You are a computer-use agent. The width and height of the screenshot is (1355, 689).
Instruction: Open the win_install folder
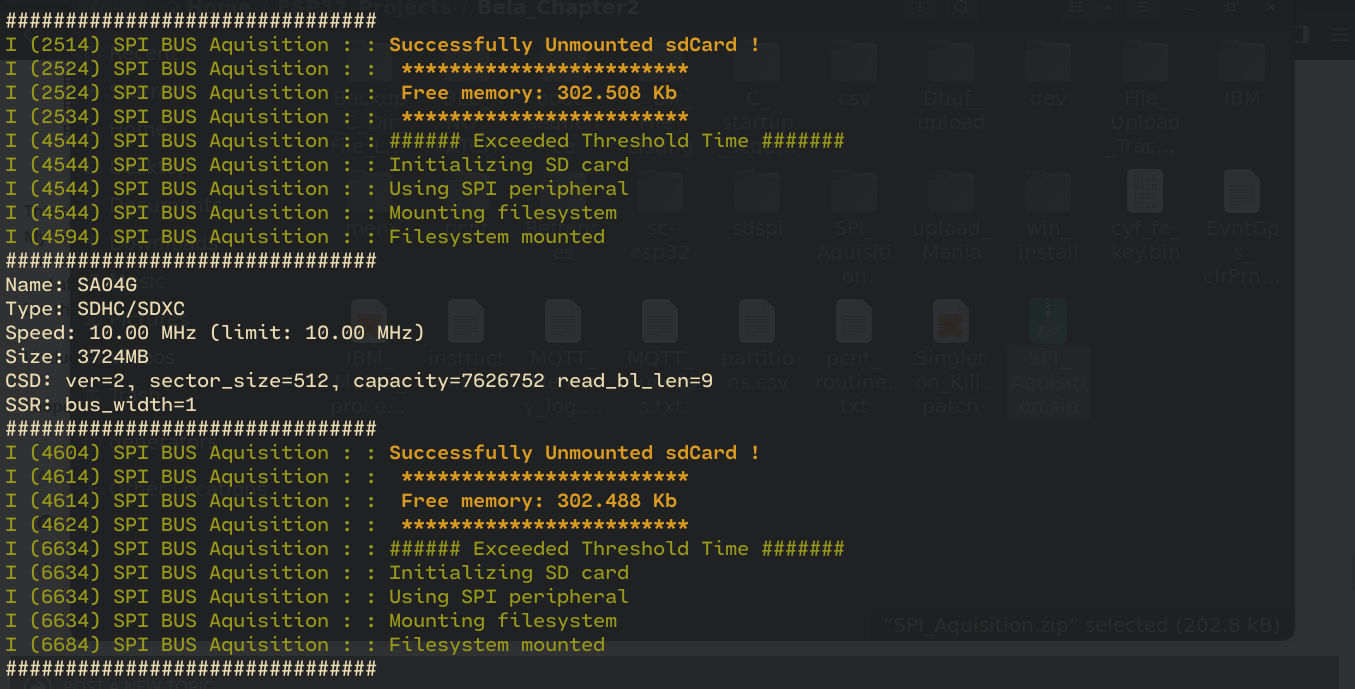1047,216
